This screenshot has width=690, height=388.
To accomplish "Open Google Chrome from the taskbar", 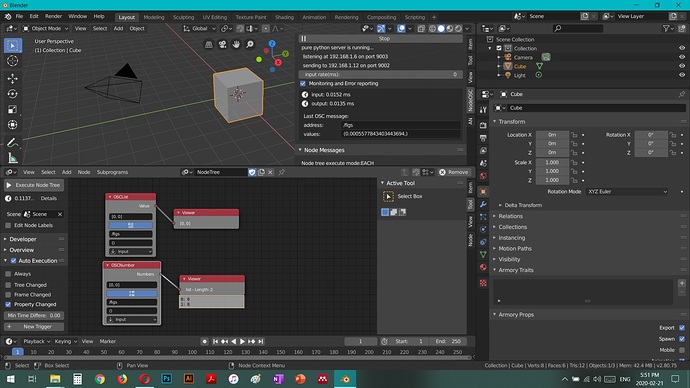I will click(100, 379).
